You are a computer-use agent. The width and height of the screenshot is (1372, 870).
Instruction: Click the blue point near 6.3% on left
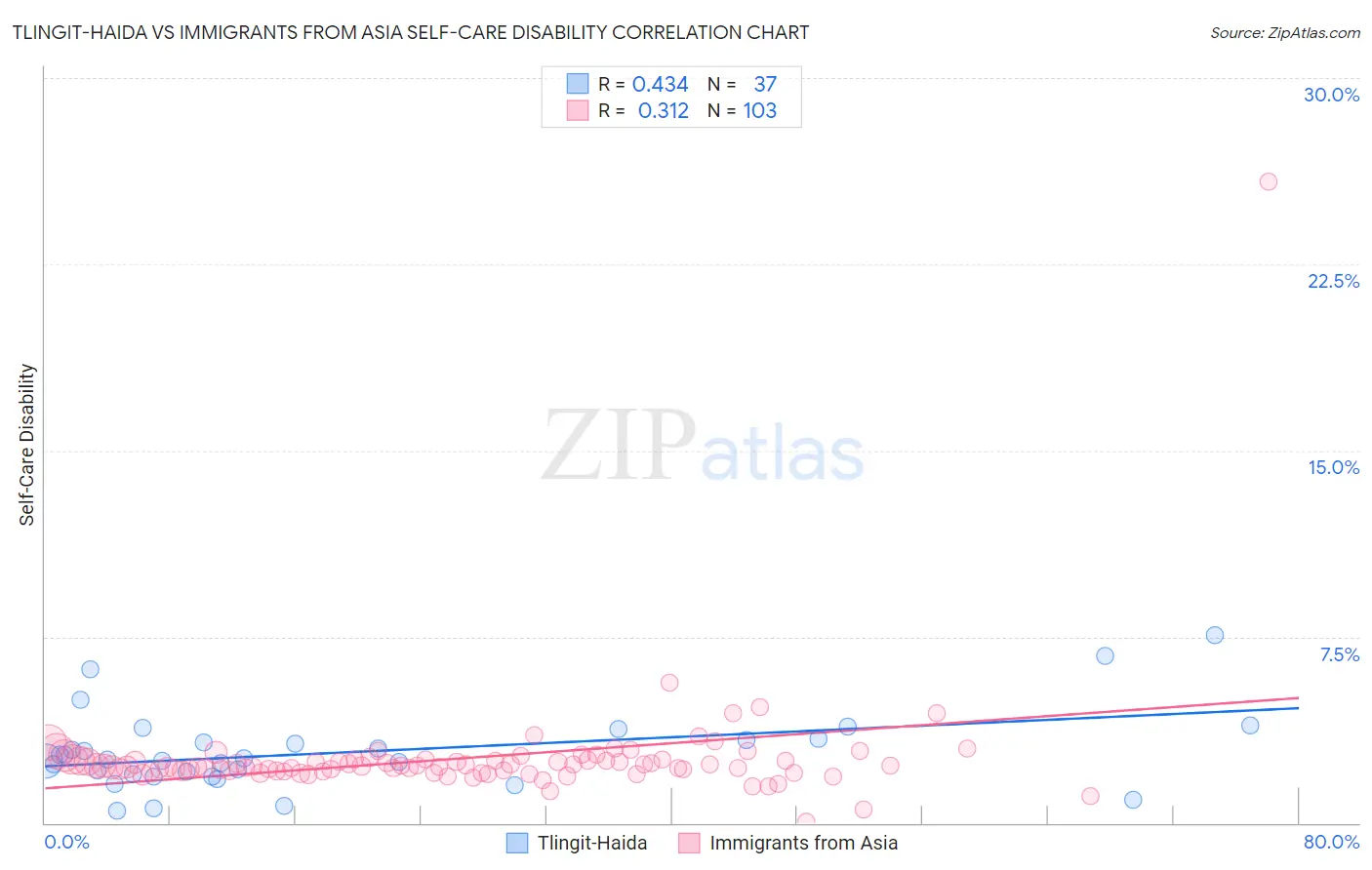pos(90,669)
